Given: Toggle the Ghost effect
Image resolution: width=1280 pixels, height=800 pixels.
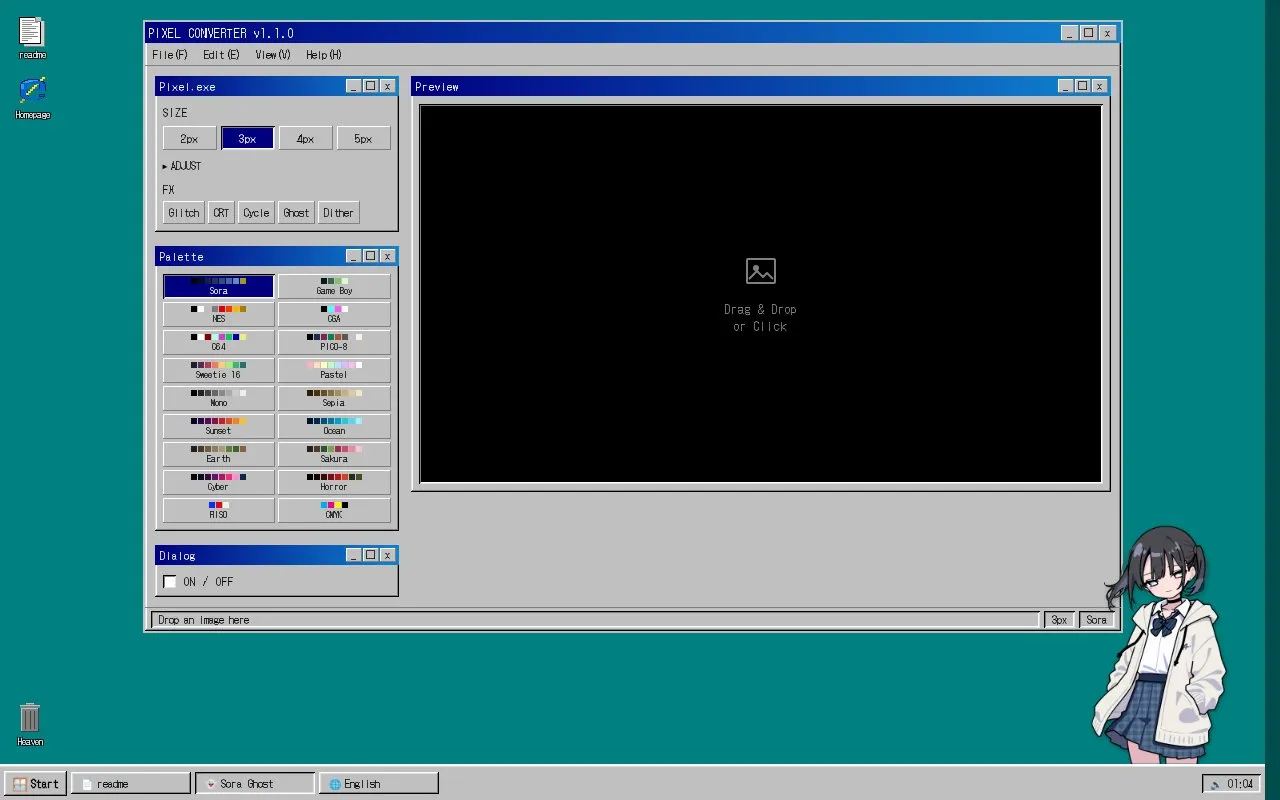Looking at the screenshot, I should [296, 212].
